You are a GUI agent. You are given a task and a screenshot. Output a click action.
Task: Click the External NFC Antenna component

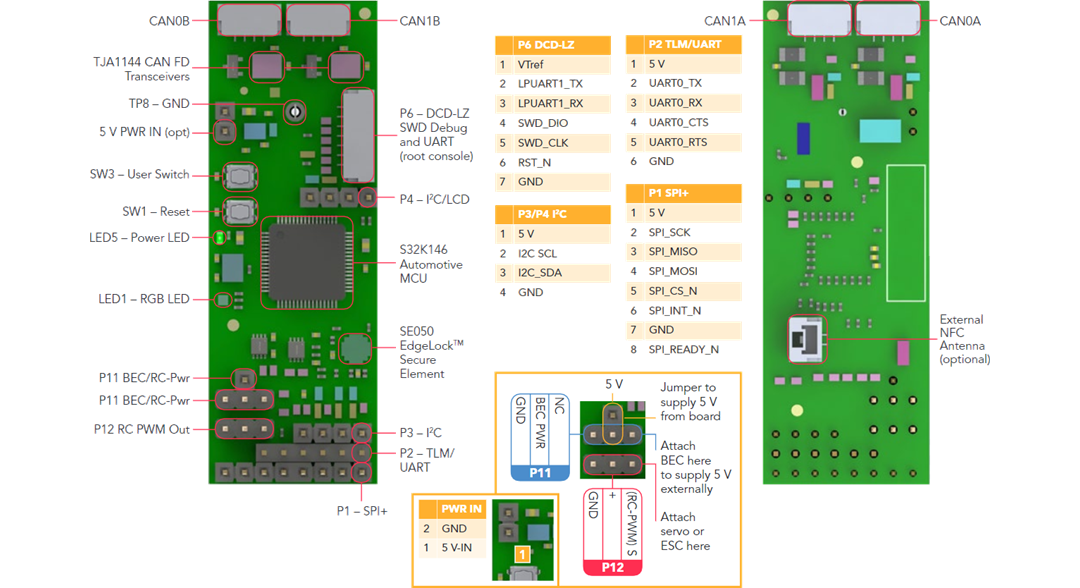pyautogui.click(x=806, y=338)
